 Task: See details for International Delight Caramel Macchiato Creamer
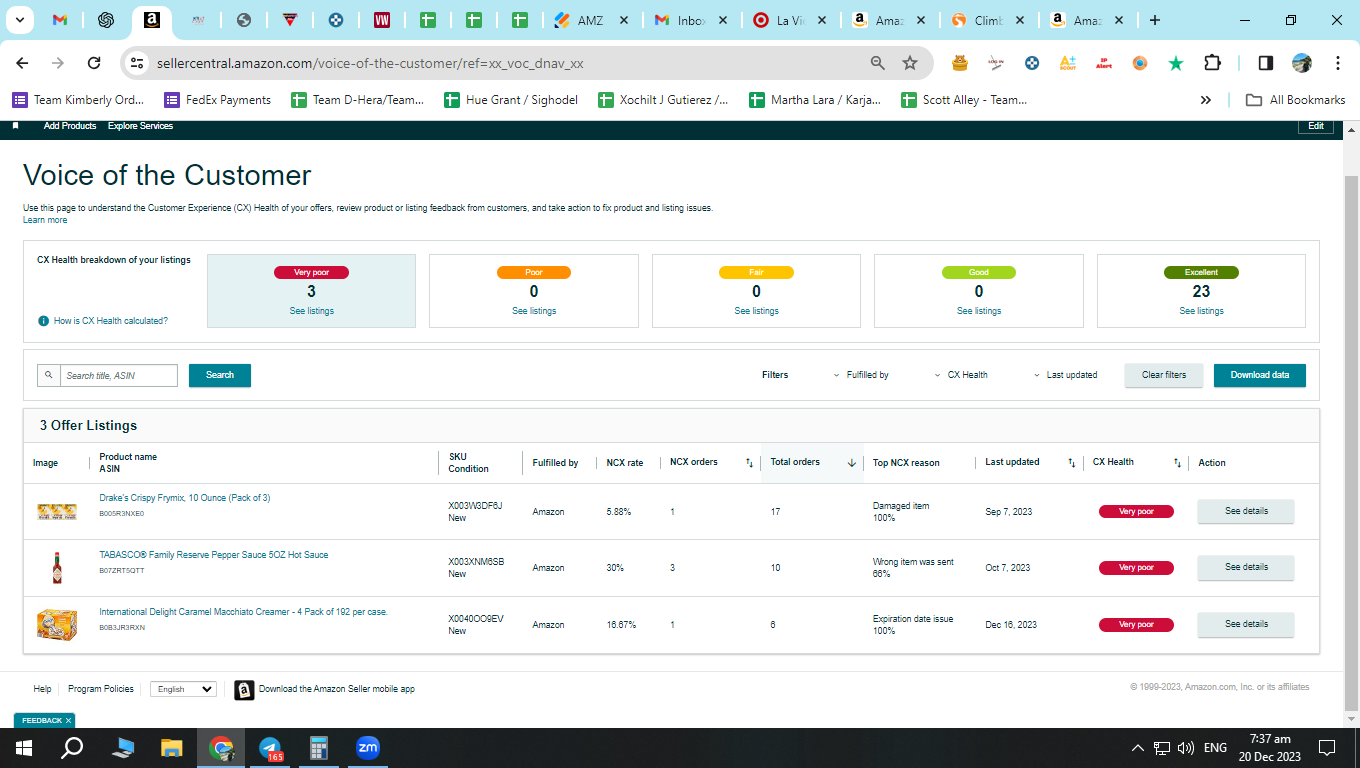[1246, 624]
